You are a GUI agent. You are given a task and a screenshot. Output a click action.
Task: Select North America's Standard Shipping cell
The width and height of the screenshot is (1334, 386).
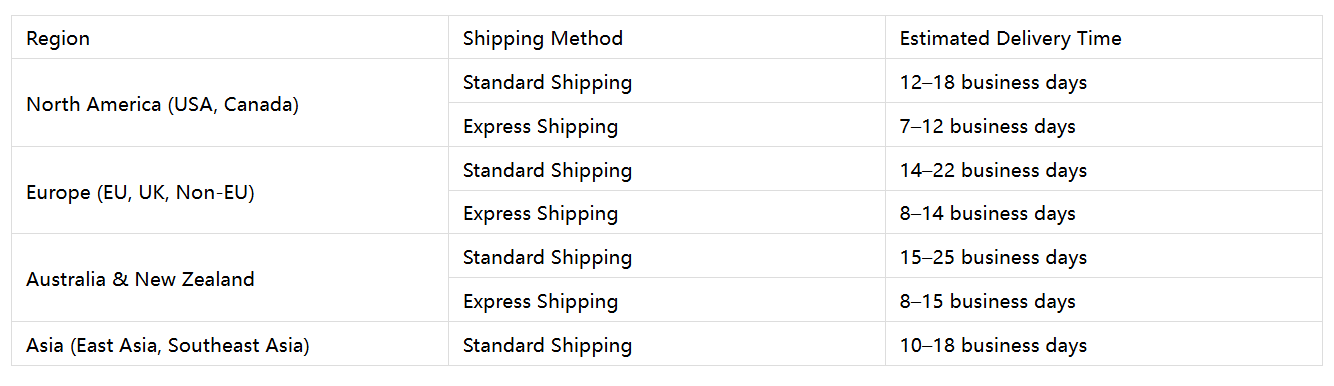click(x=667, y=82)
